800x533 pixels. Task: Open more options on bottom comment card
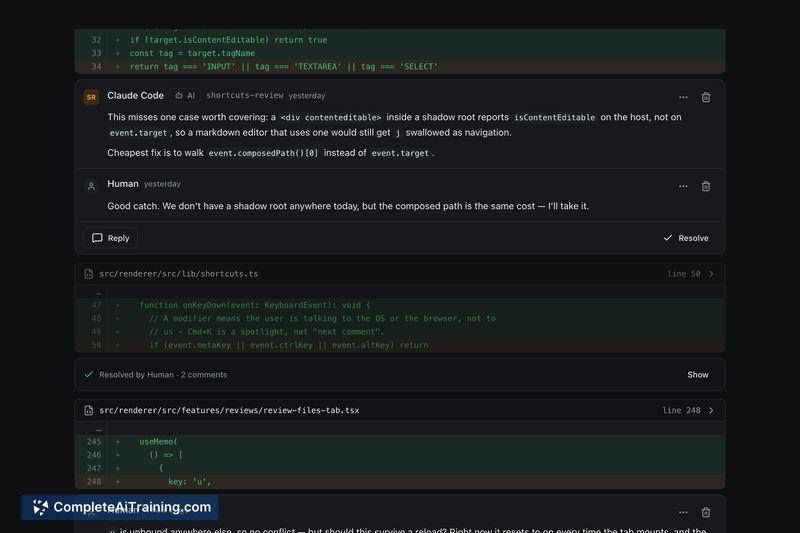(683, 512)
